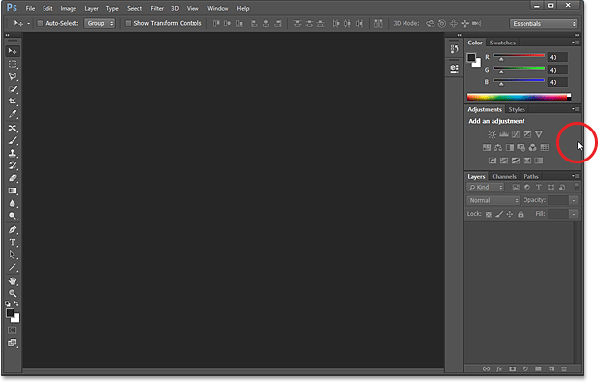Add a Hue/Saturation adjustment
The height and width of the screenshot is (382, 600).
(x=487, y=147)
